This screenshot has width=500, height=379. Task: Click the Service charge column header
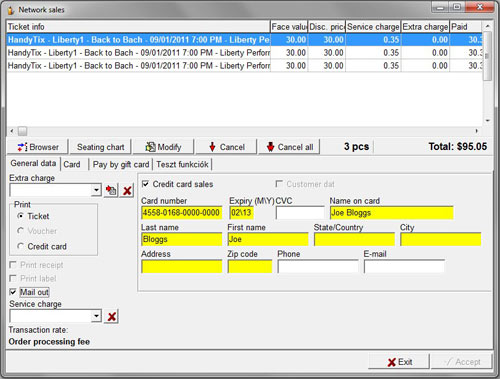tap(373, 27)
